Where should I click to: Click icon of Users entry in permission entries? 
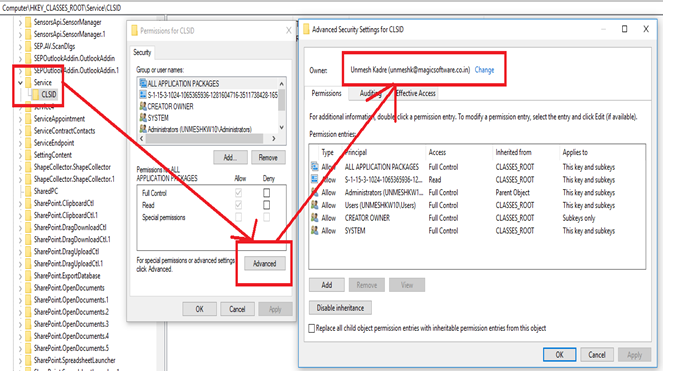click(x=314, y=205)
